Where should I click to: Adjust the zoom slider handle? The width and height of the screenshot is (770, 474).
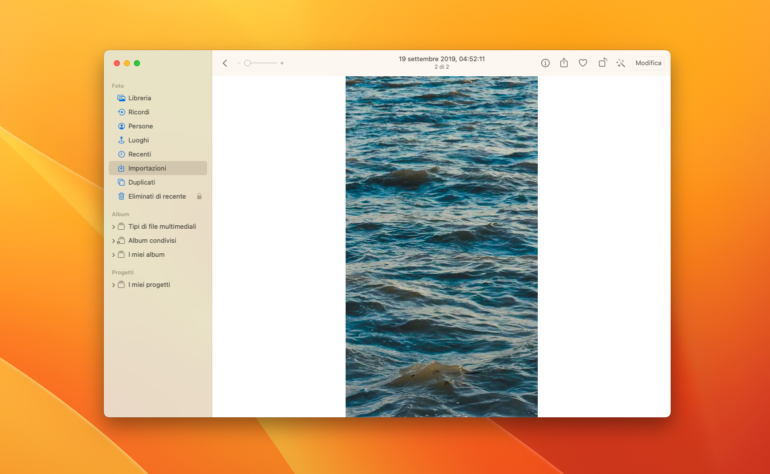(x=248, y=63)
